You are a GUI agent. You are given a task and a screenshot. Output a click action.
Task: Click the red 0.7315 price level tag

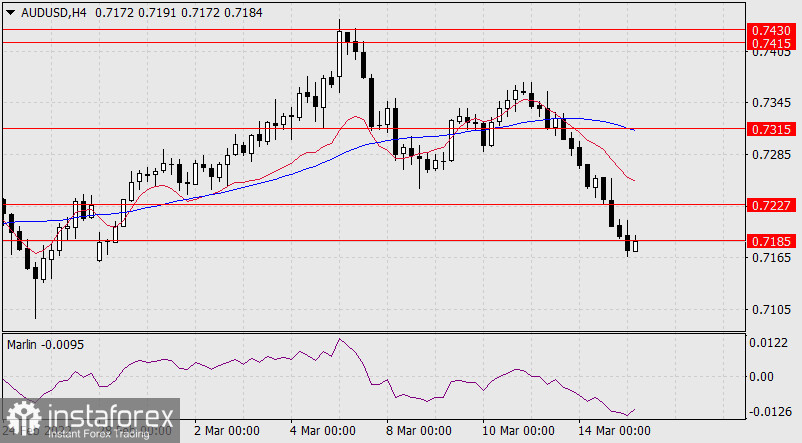772,129
